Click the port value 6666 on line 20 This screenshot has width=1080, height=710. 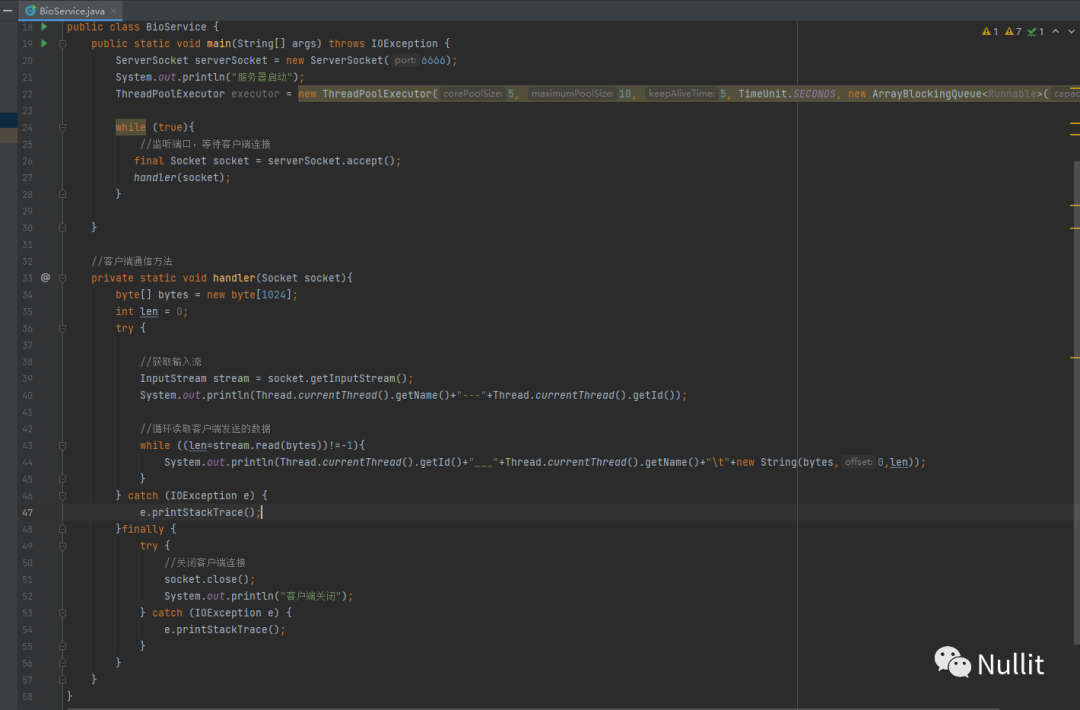pos(433,61)
